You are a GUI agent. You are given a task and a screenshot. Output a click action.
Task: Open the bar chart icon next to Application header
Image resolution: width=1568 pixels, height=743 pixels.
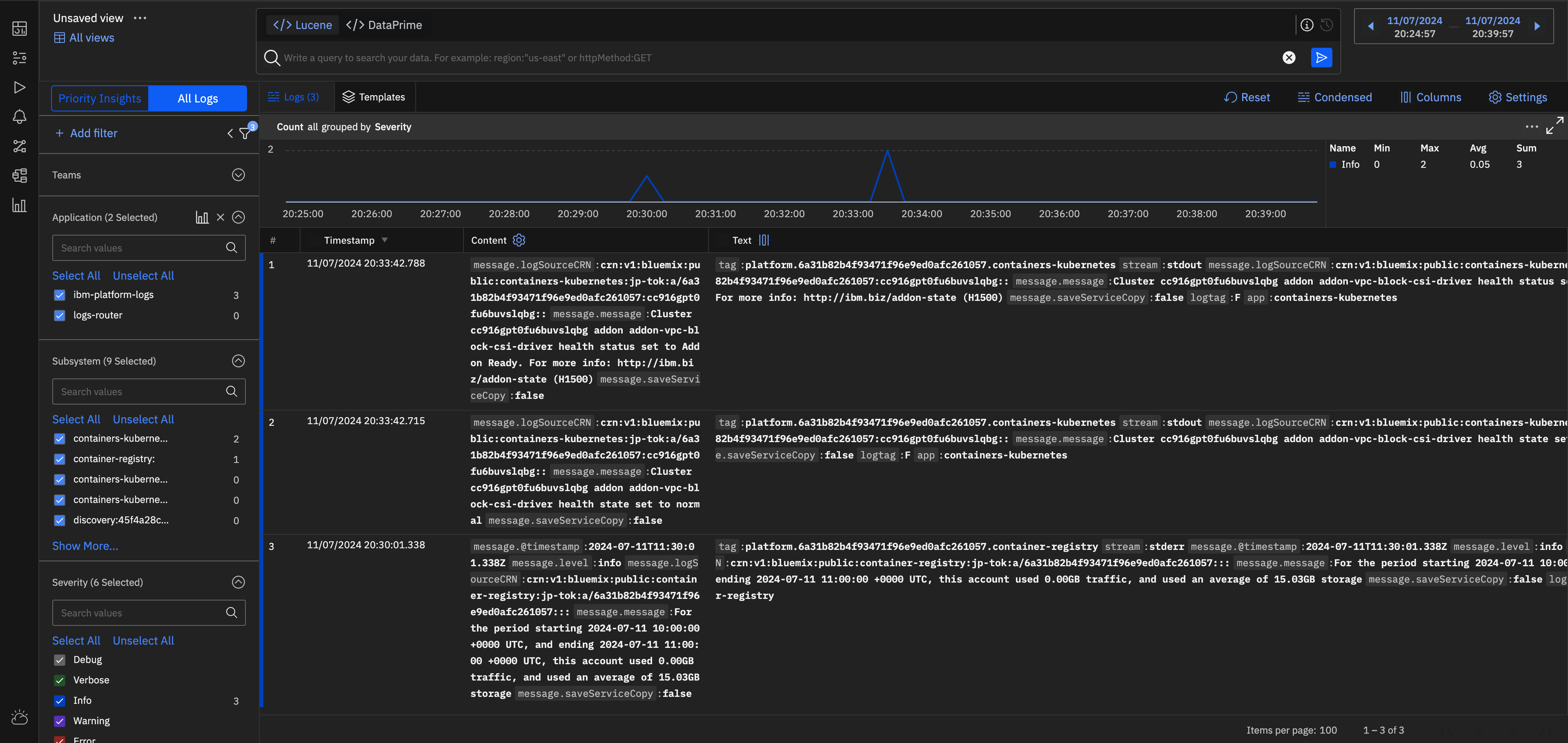point(202,217)
